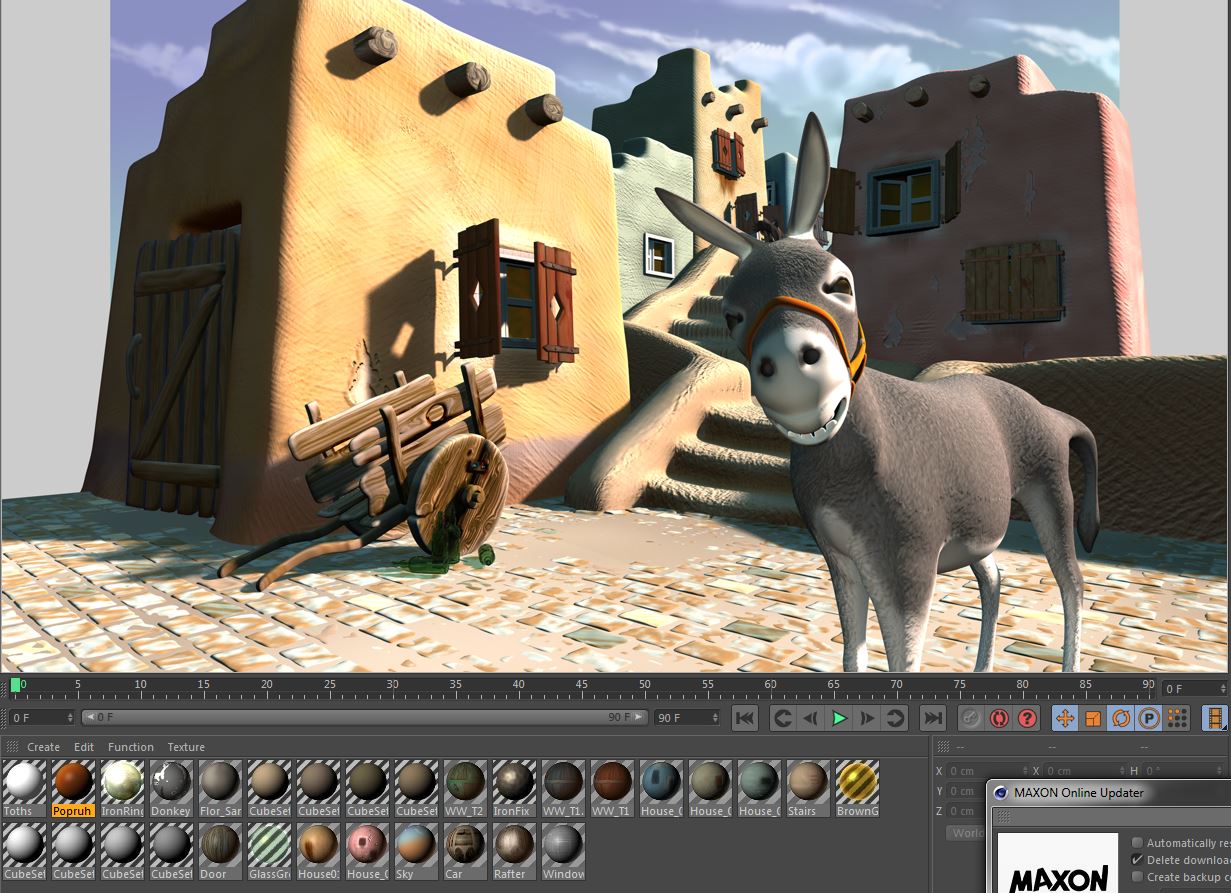Click the start frame '0 F' spinner arrows
This screenshot has width=1231, height=893.
70,717
